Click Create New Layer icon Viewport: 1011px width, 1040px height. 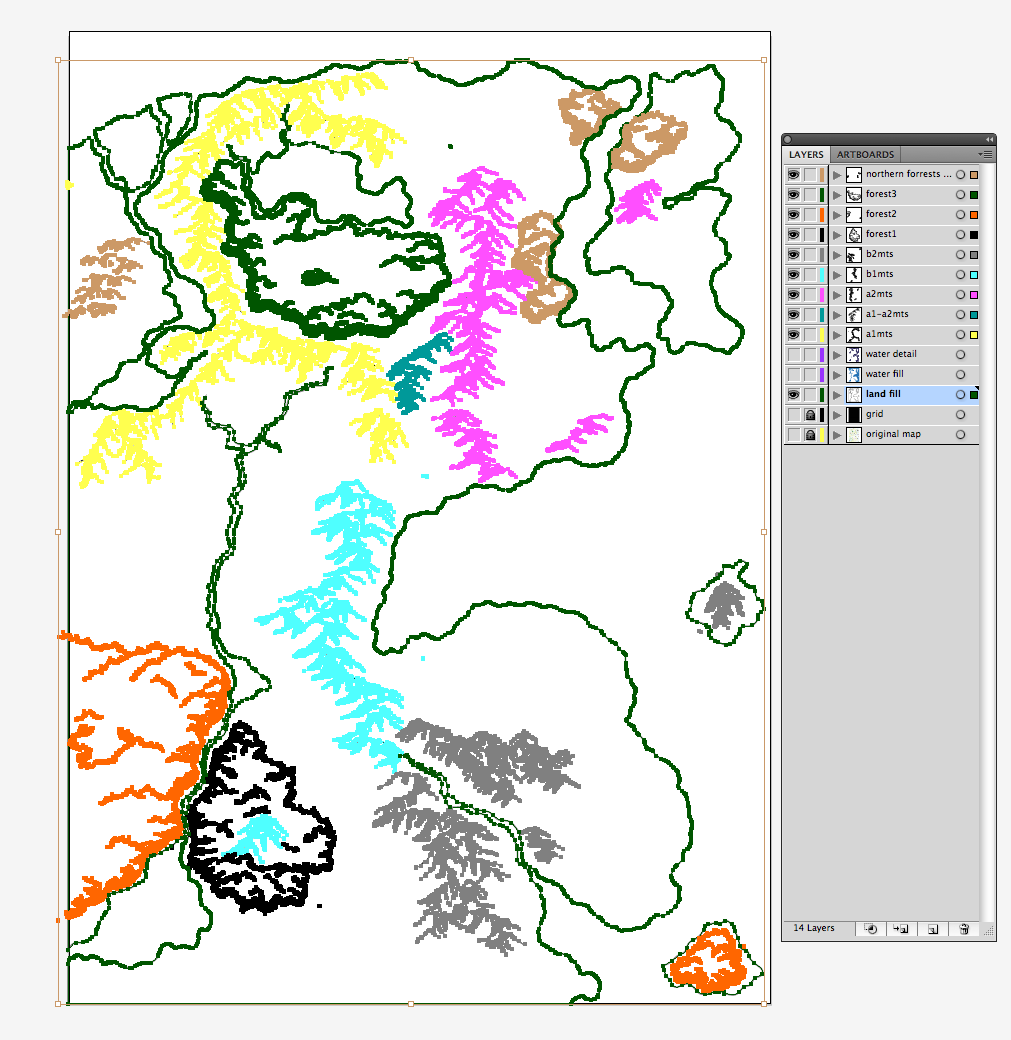[933, 929]
